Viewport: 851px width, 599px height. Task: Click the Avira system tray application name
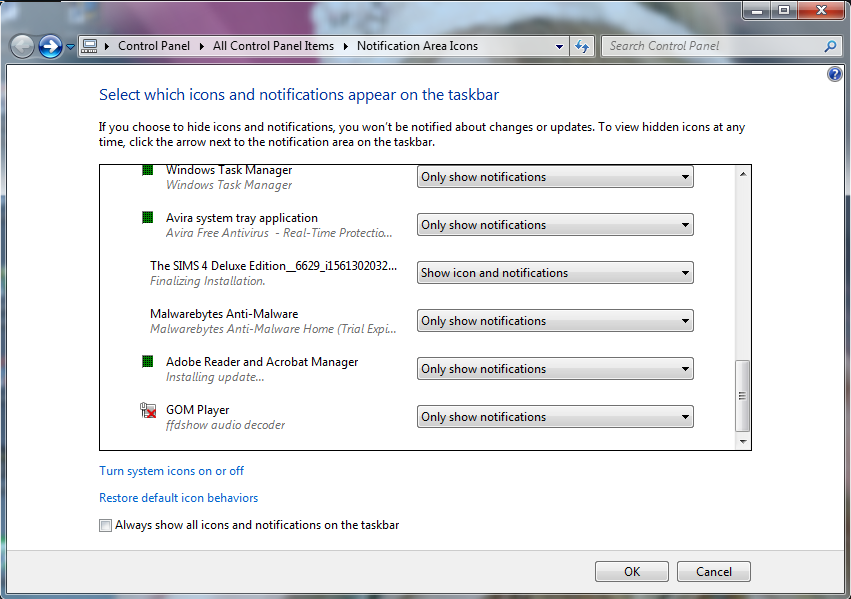(242, 218)
